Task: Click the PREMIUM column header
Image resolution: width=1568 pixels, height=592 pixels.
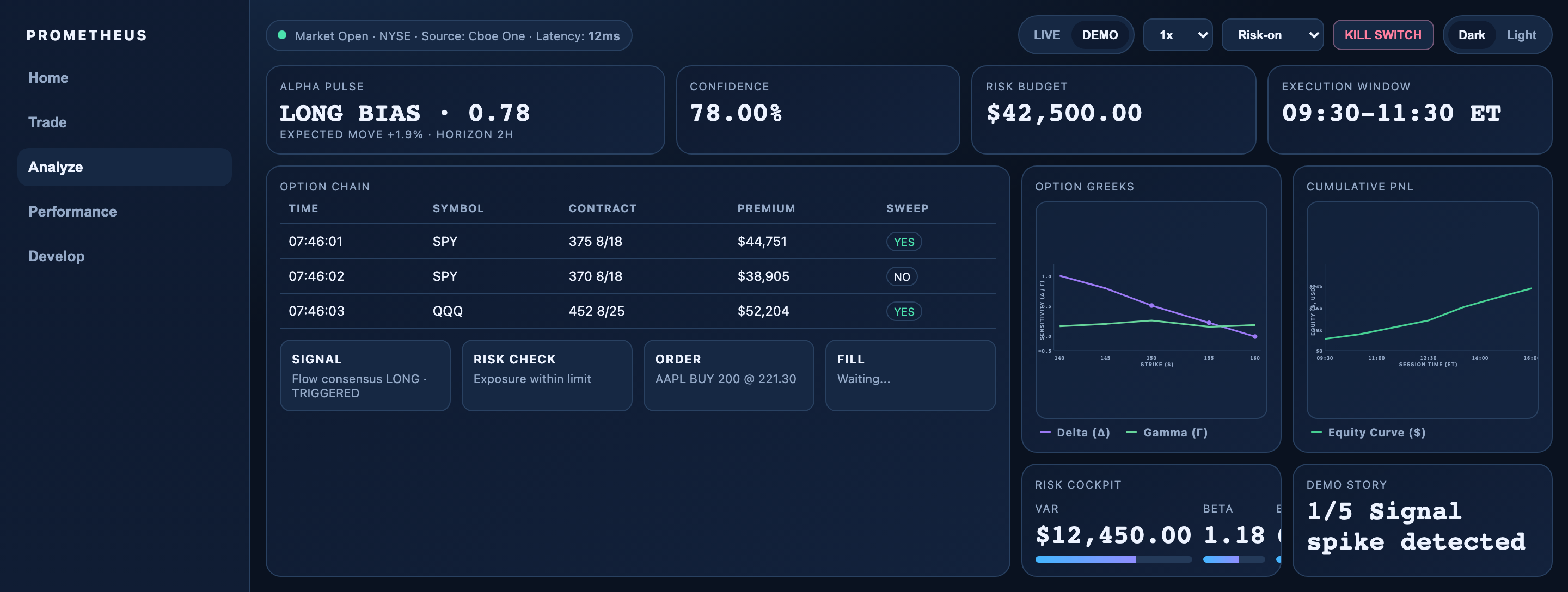Action: (765, 209)
